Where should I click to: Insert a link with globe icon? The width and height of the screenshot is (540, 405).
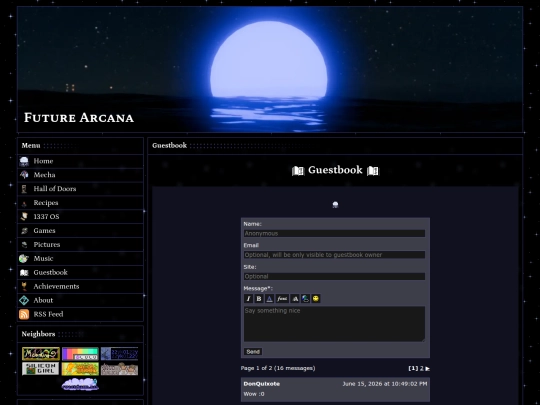[x=305, y=299]
